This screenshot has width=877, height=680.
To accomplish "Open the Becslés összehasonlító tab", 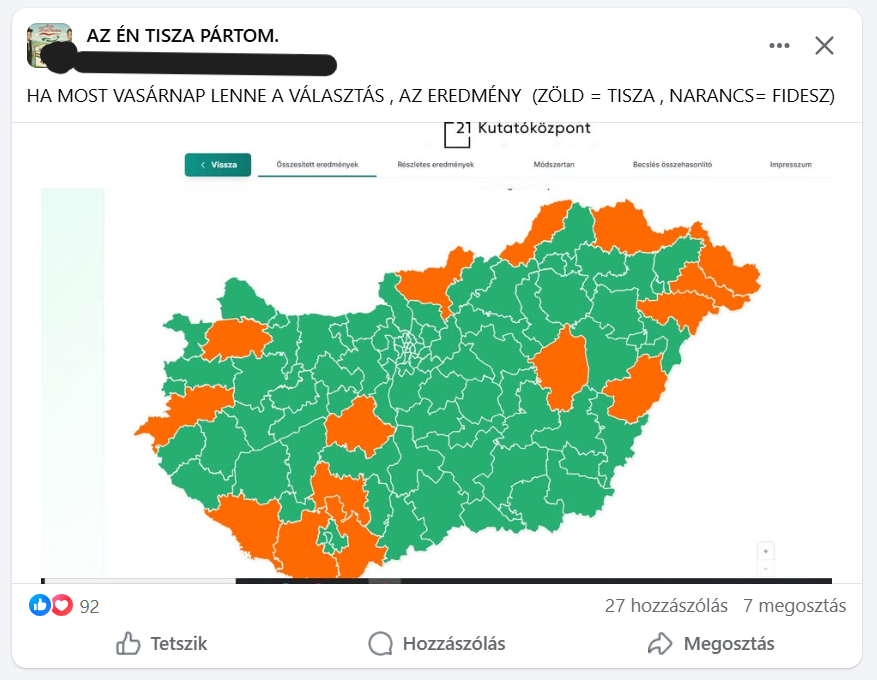I will 672,165.
